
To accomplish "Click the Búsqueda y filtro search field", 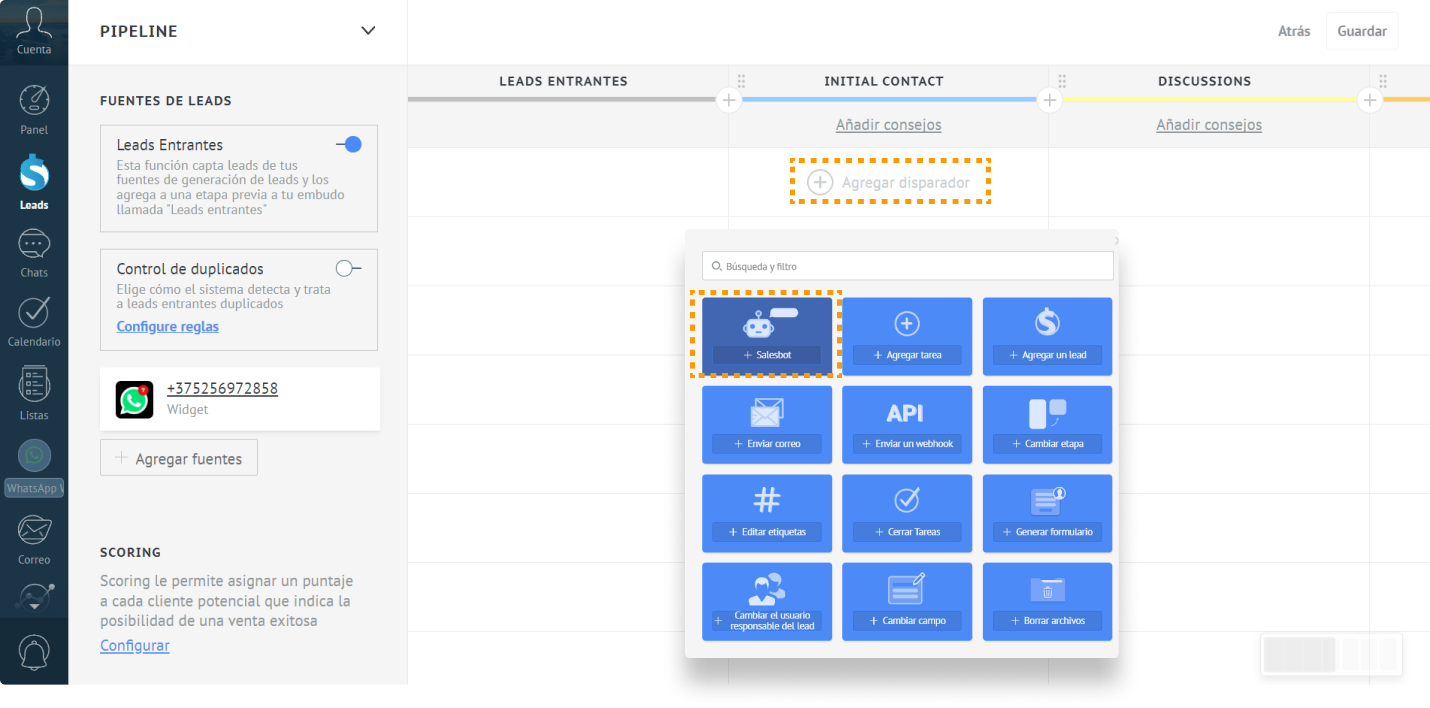I will coord(907,266).
